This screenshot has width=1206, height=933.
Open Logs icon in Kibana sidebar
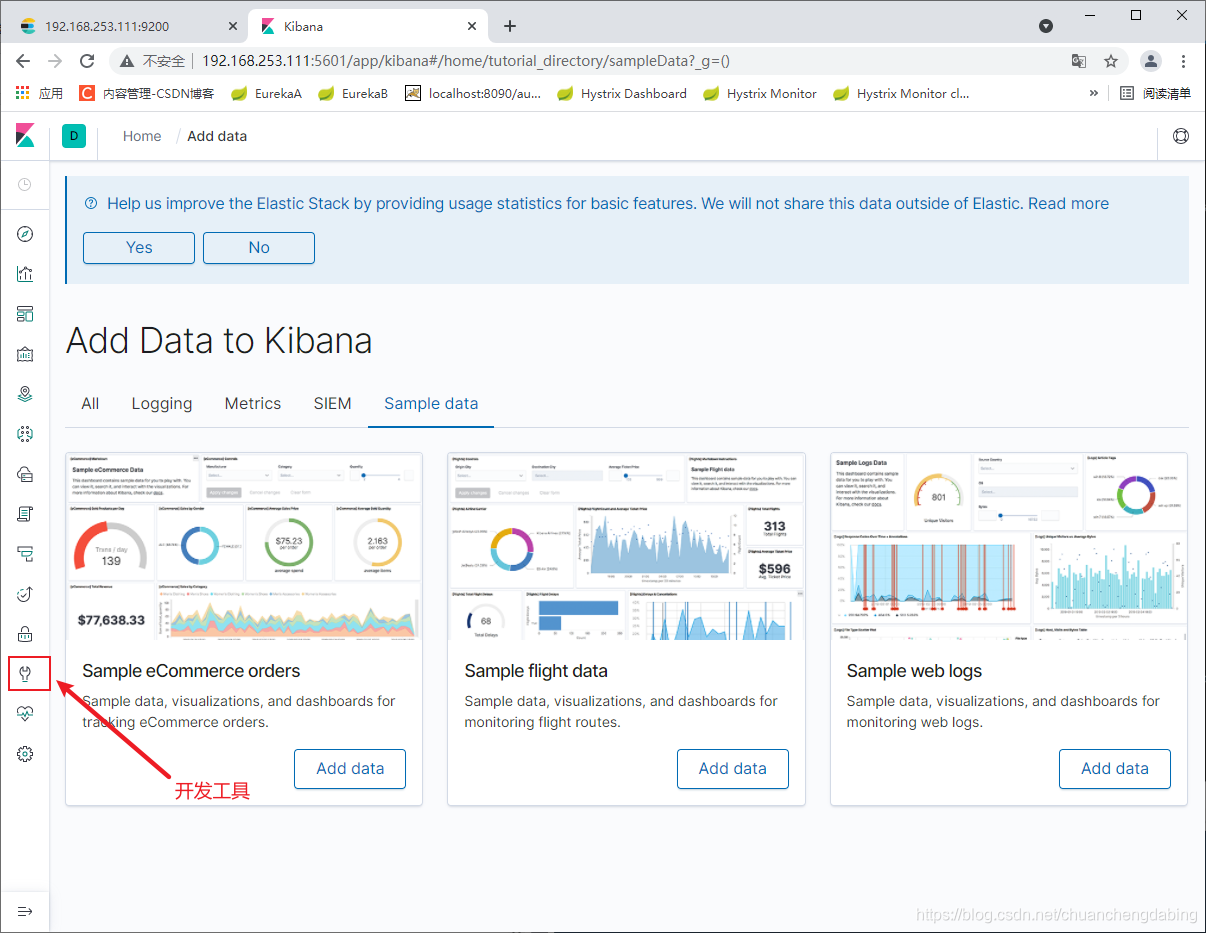click(25, 514)
